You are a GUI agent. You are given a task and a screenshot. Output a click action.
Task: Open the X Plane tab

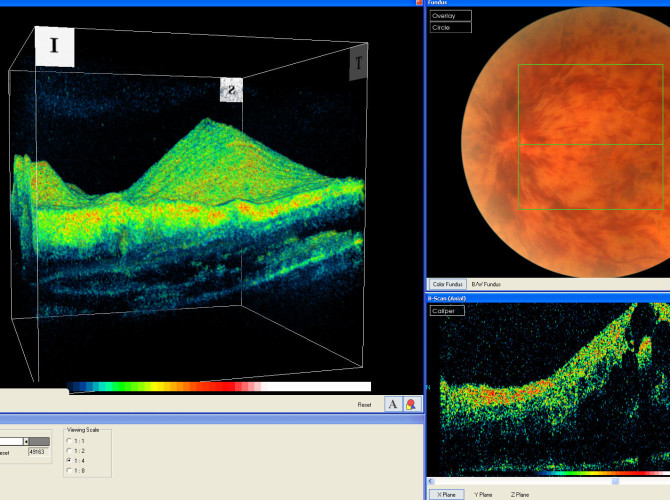(447, 494)
